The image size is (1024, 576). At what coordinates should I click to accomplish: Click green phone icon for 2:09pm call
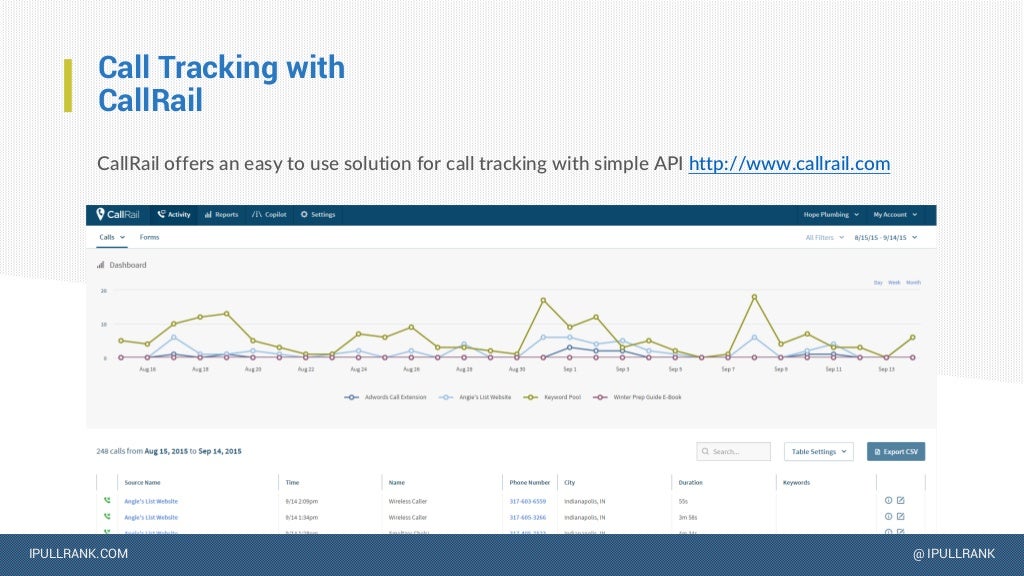pyautogui.click(x=107, y=500)
